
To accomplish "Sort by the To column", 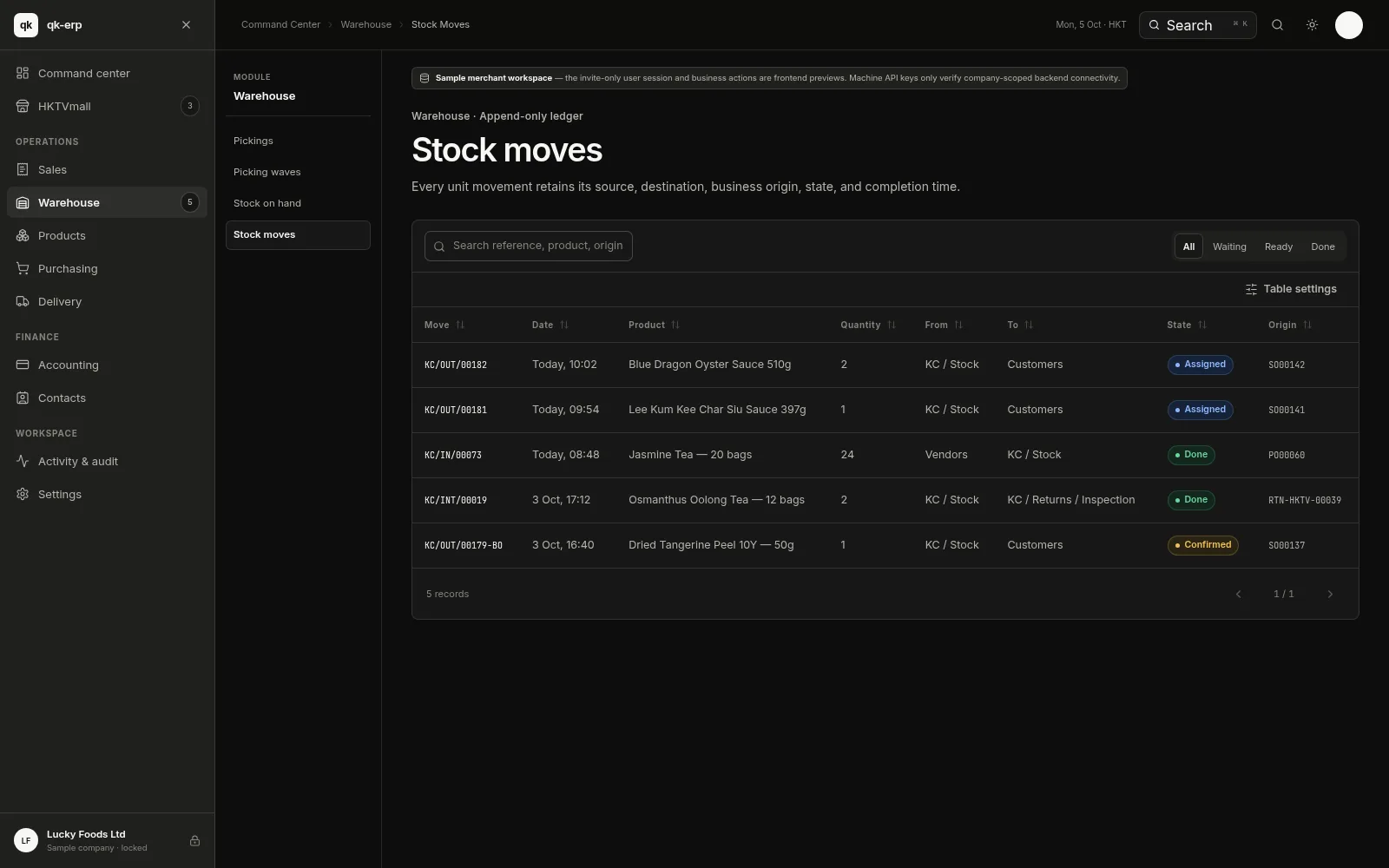I will 1020,325.
